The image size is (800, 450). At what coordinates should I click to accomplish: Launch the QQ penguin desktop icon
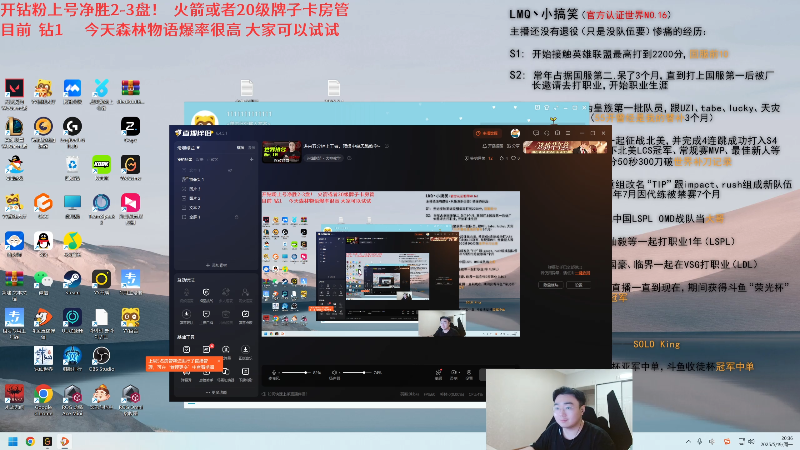click(x=43, y=241)
